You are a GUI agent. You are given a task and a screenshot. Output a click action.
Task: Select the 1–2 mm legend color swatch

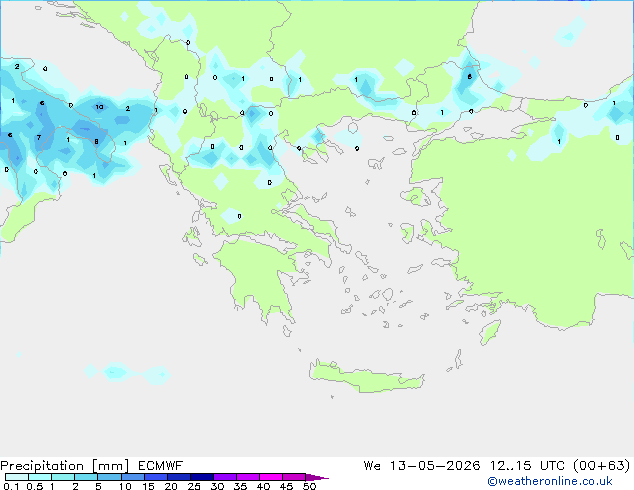63,477
